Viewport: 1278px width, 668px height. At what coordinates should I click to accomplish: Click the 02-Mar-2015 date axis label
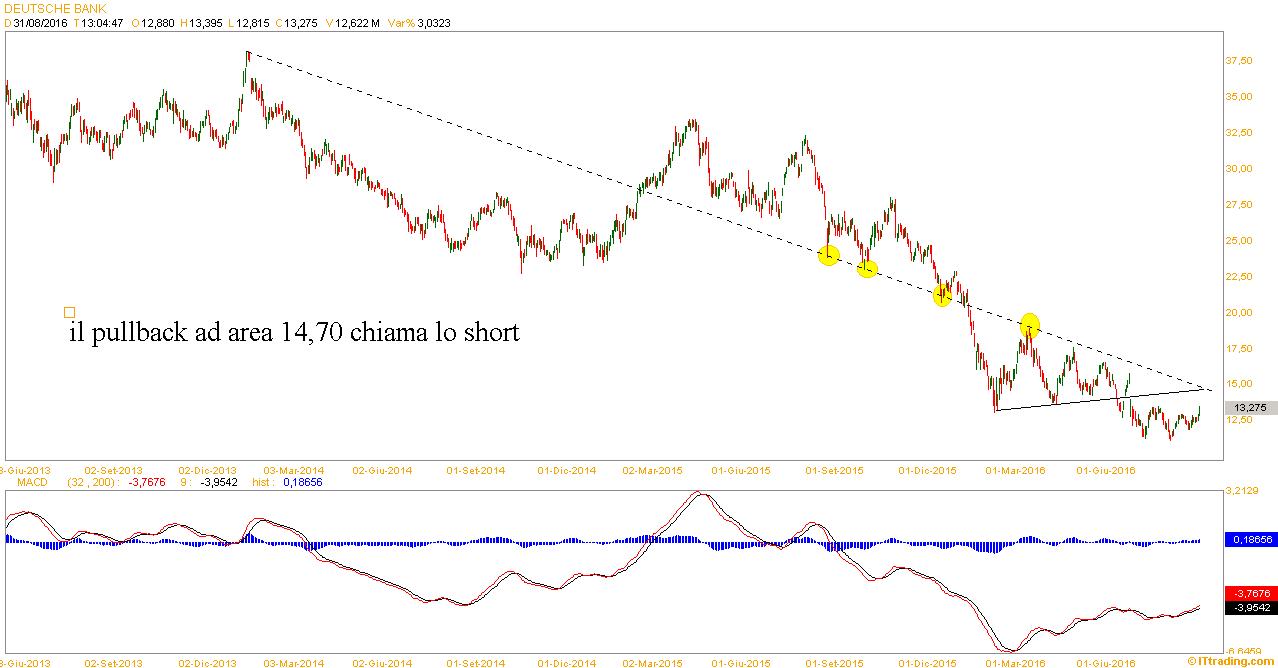pos(652,468)
